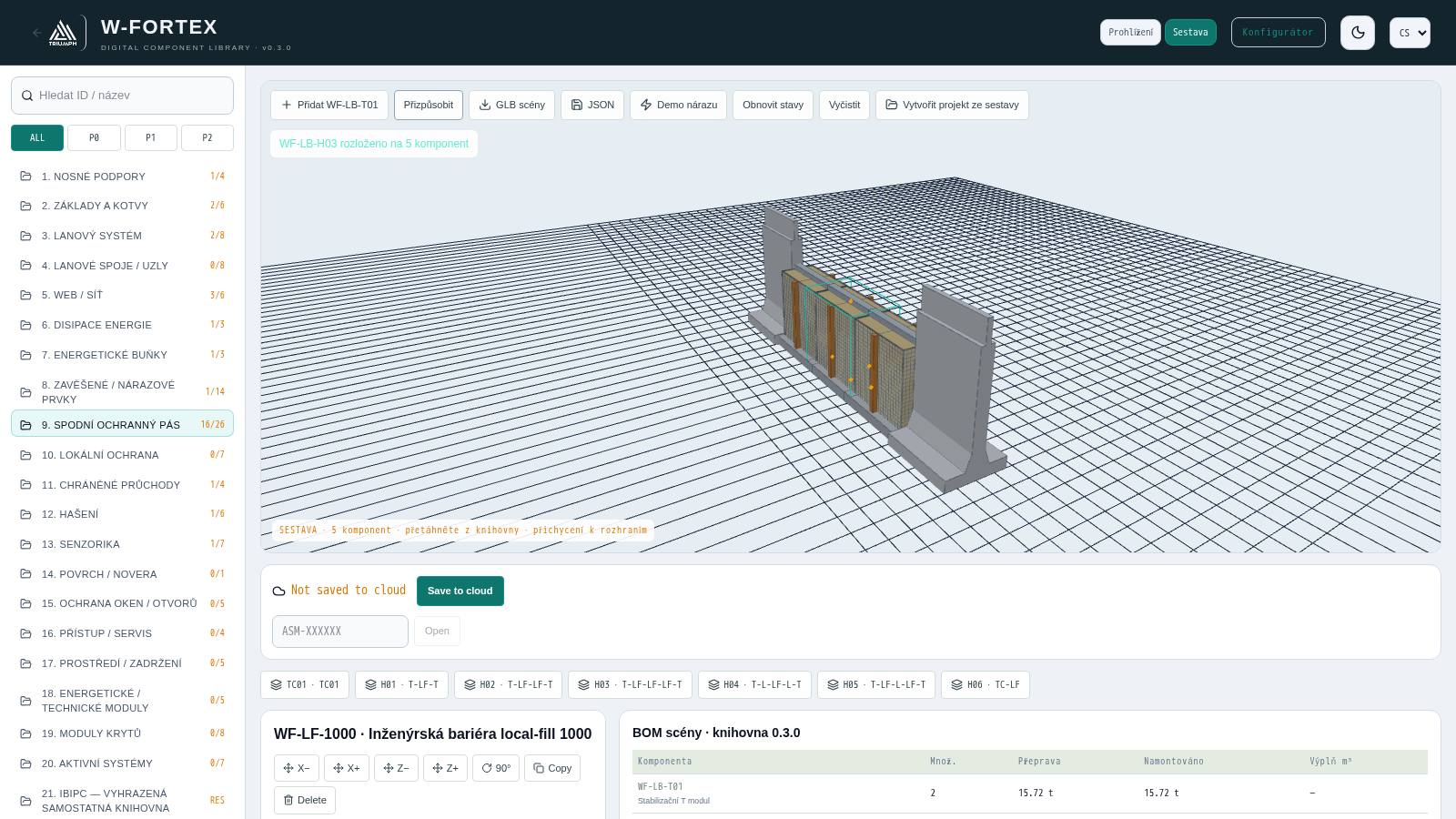Click the copy icon on Copy button
This screenshot has width=1456, height=819.
coord(539,768)
